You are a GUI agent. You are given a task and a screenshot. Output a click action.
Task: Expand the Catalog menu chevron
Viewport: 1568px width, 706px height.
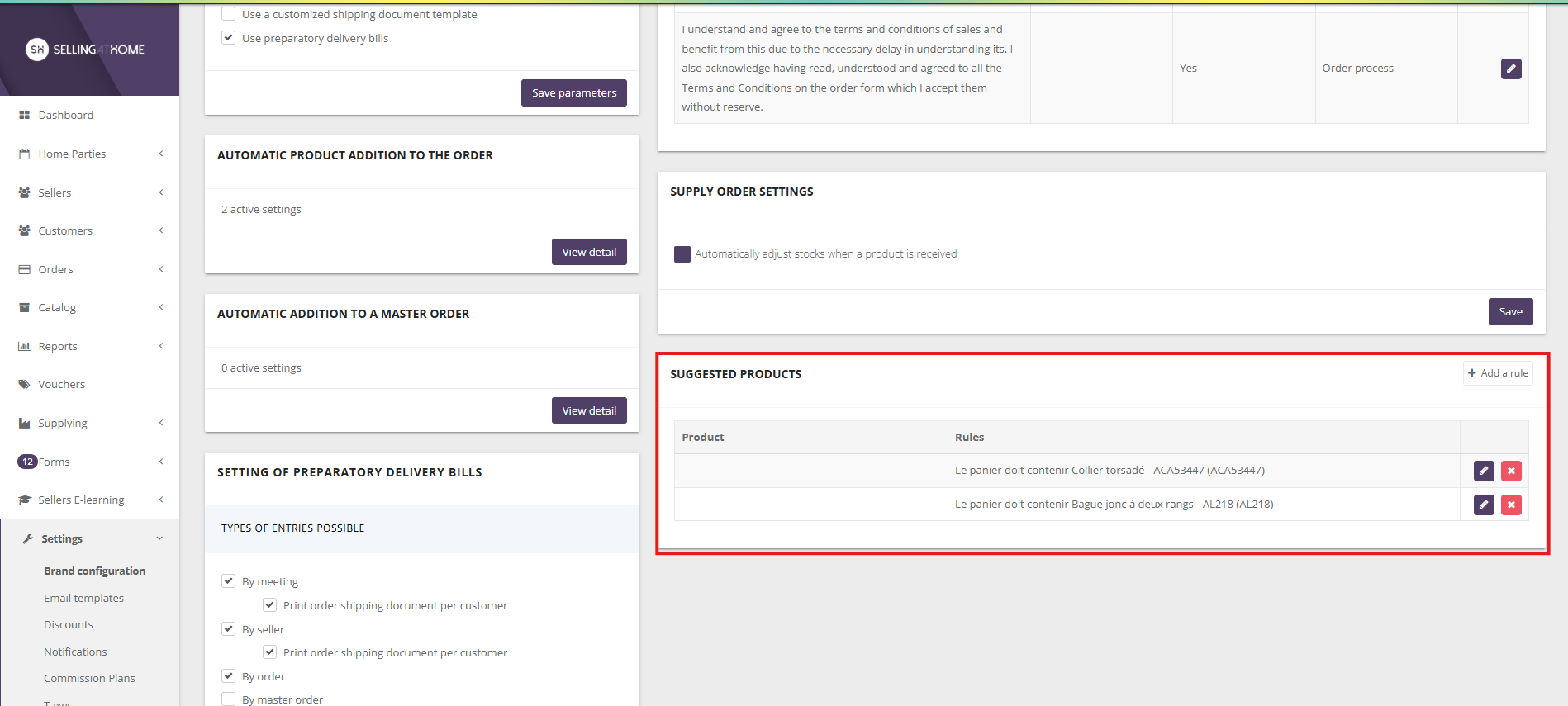click(x=161, y=307)
